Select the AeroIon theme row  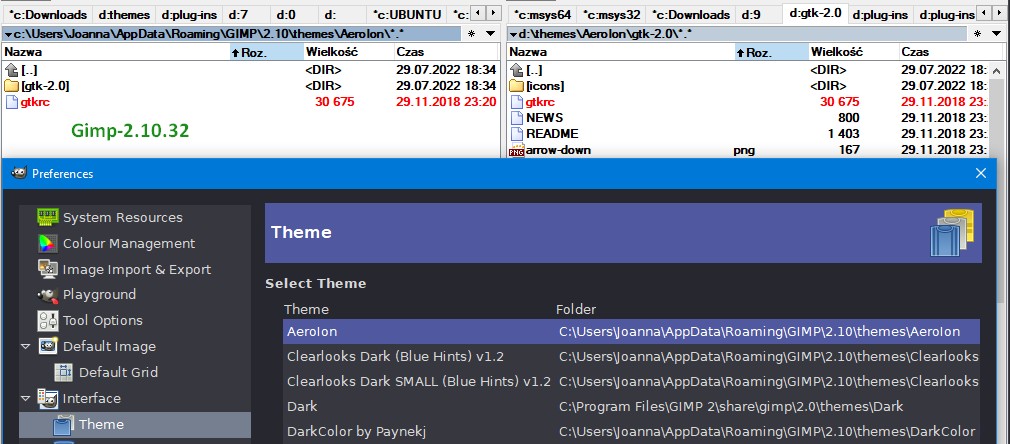point(631,332)
